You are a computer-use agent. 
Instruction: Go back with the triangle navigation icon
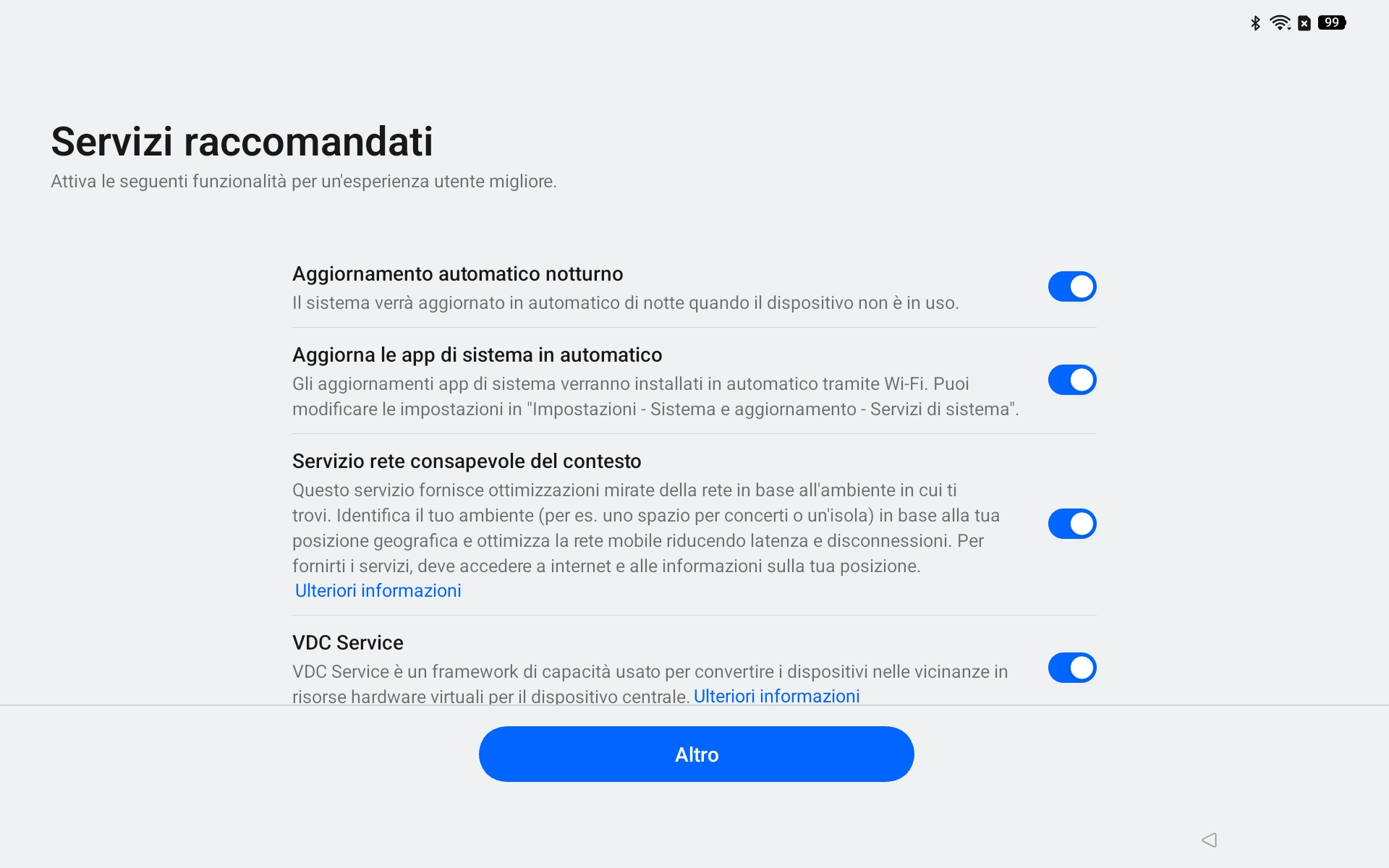[1209, 840]
